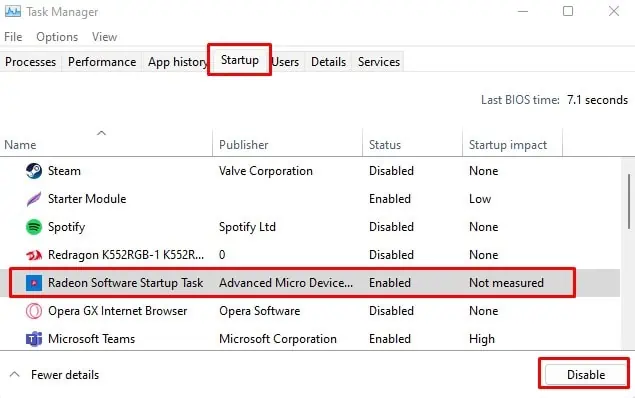The image size is (635, 398).
Task: Click the Not measured impact value
Action: (x=506, y=283)
